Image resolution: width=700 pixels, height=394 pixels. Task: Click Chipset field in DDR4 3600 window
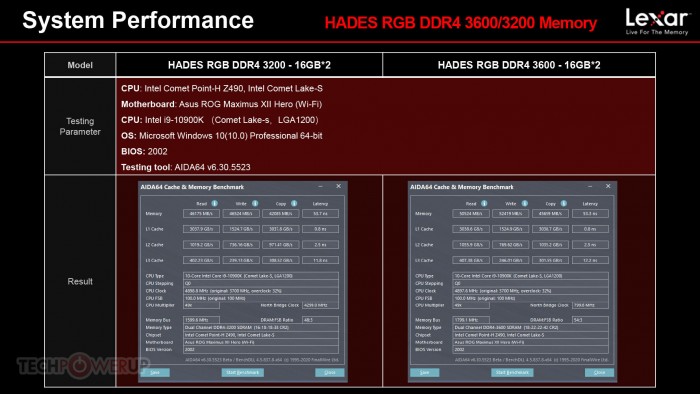point(530,335)
